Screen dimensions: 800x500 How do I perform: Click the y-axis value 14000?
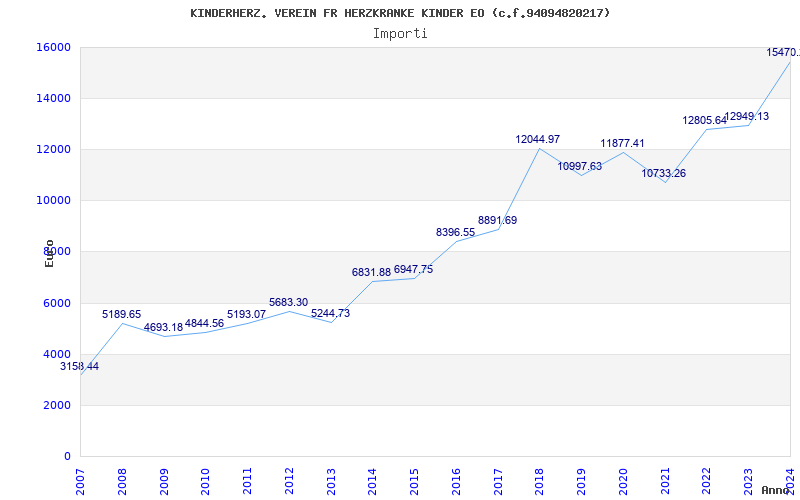53,98
